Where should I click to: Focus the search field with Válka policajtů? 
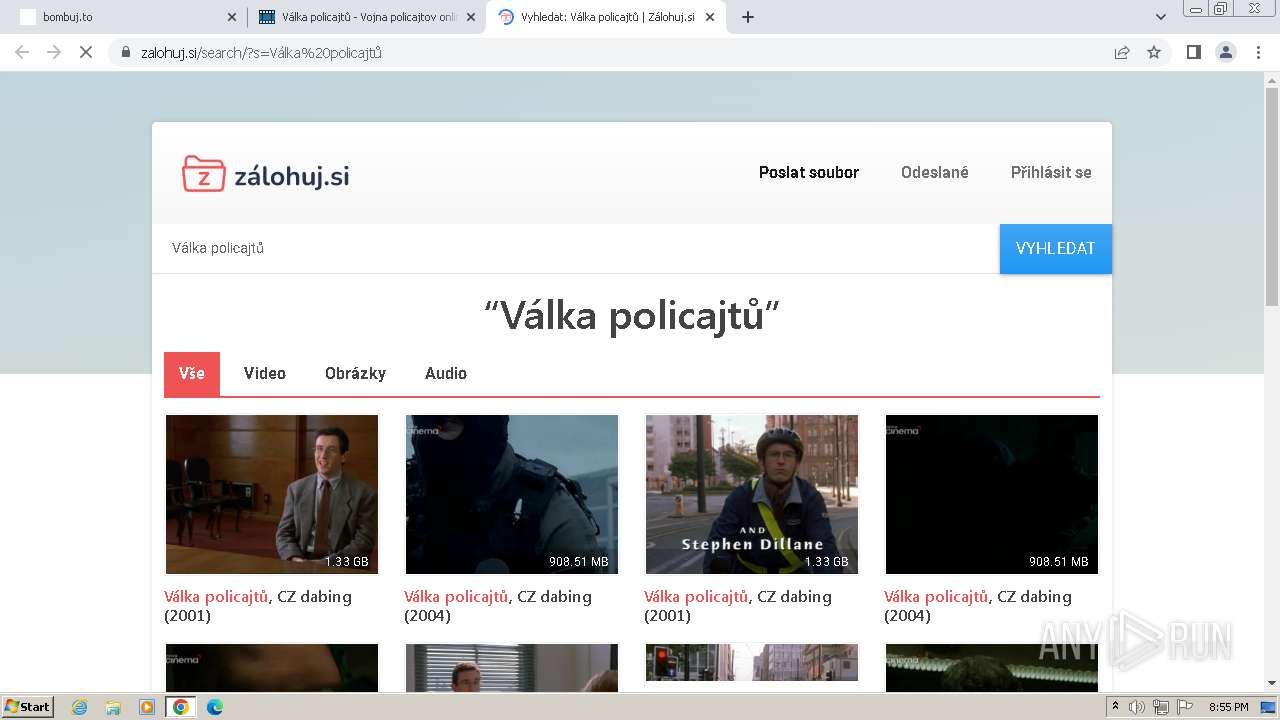tap(576, 248)
